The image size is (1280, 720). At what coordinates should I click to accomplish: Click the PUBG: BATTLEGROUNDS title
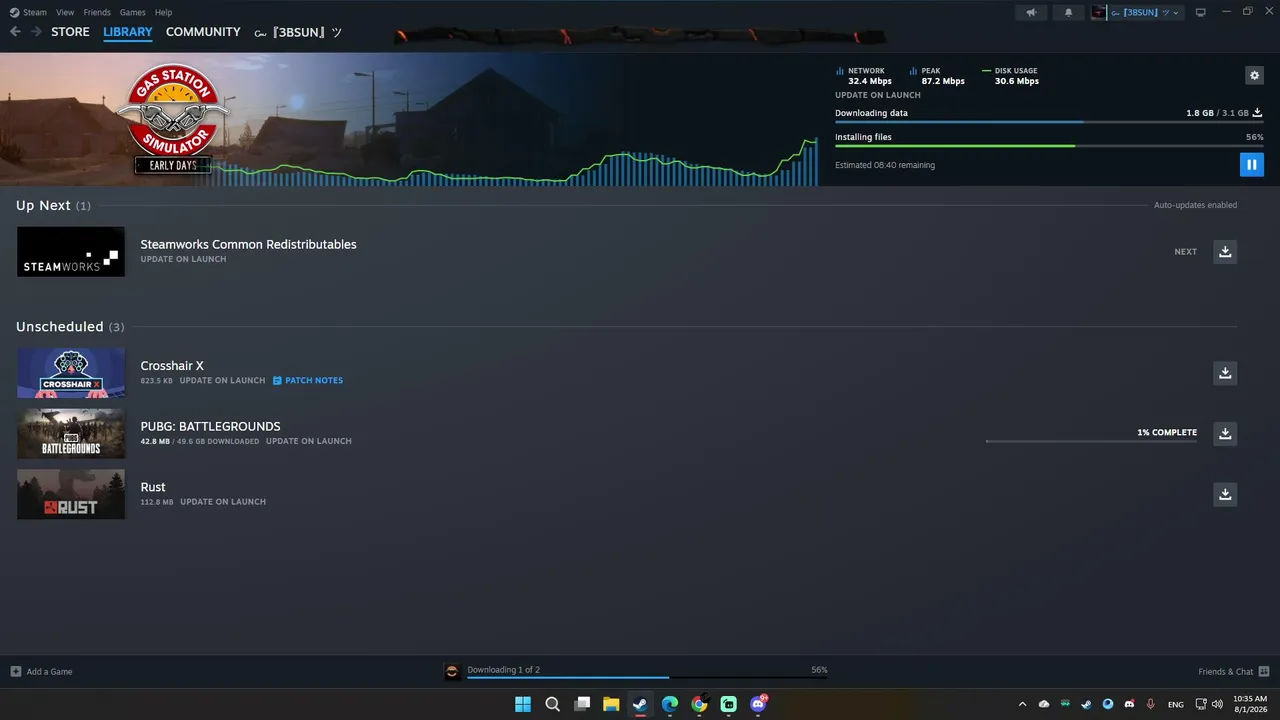[x=210, y=427]
